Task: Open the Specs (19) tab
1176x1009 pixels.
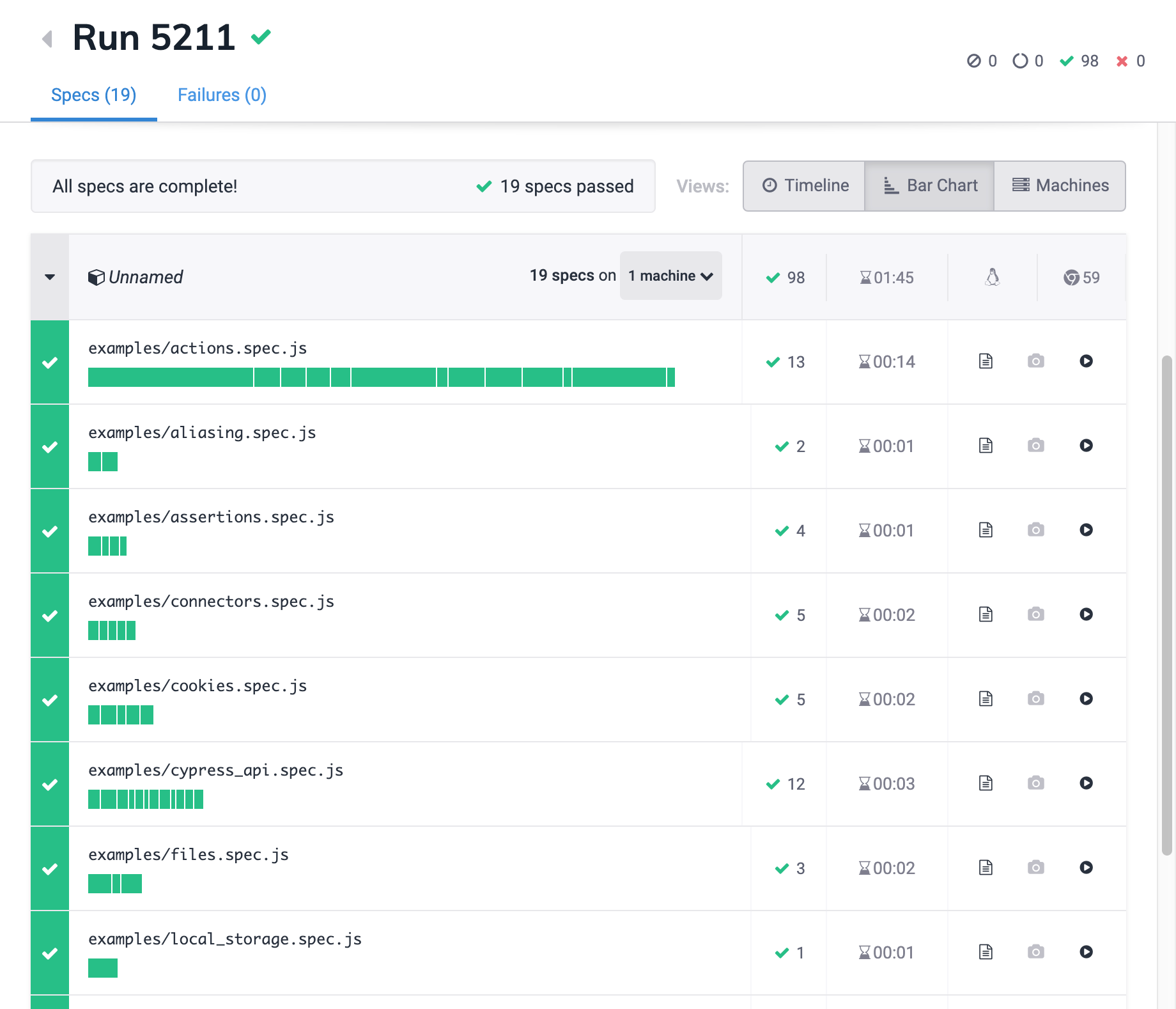Action: click(93, 95)
